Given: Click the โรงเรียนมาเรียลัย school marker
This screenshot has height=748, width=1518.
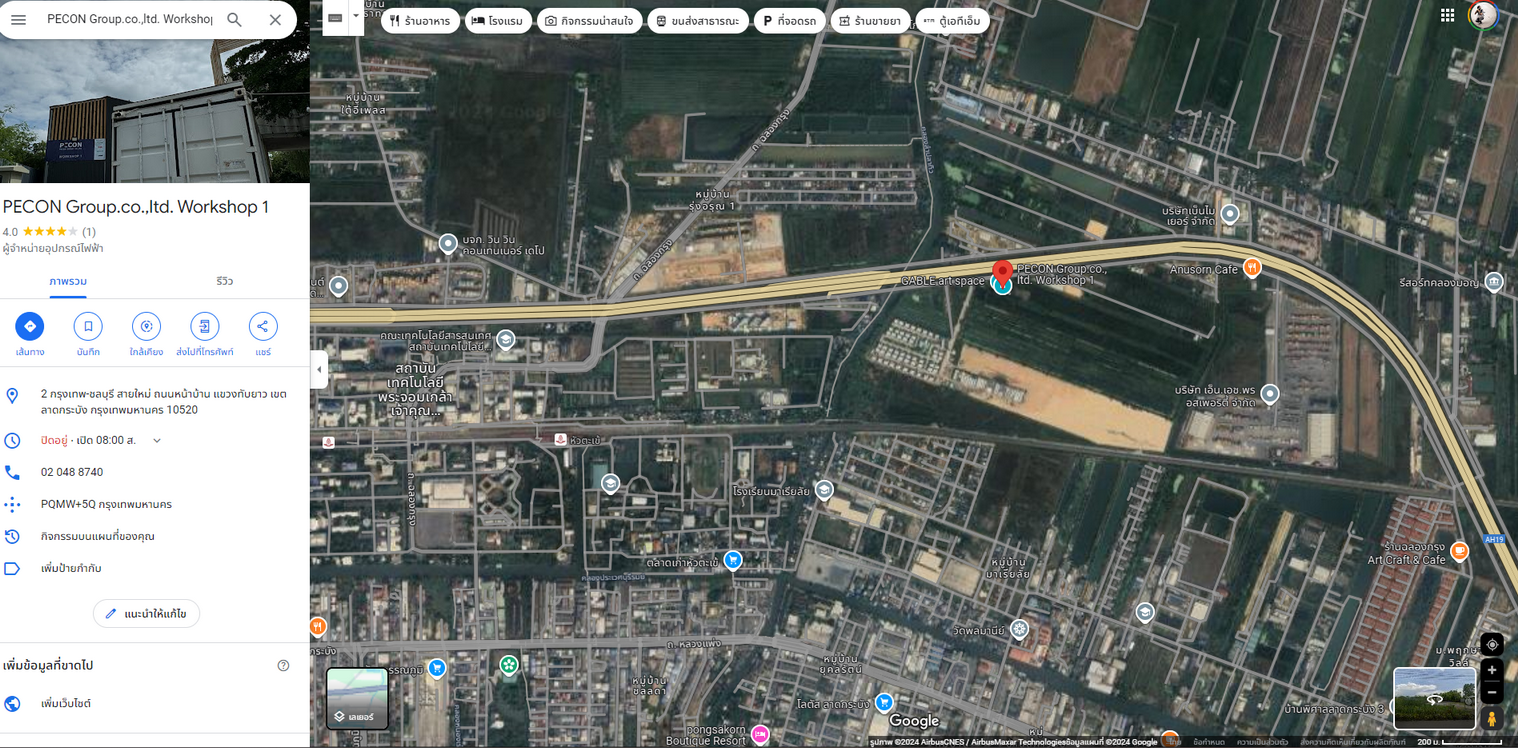Looking at the screenshot, I should [824, 489].
